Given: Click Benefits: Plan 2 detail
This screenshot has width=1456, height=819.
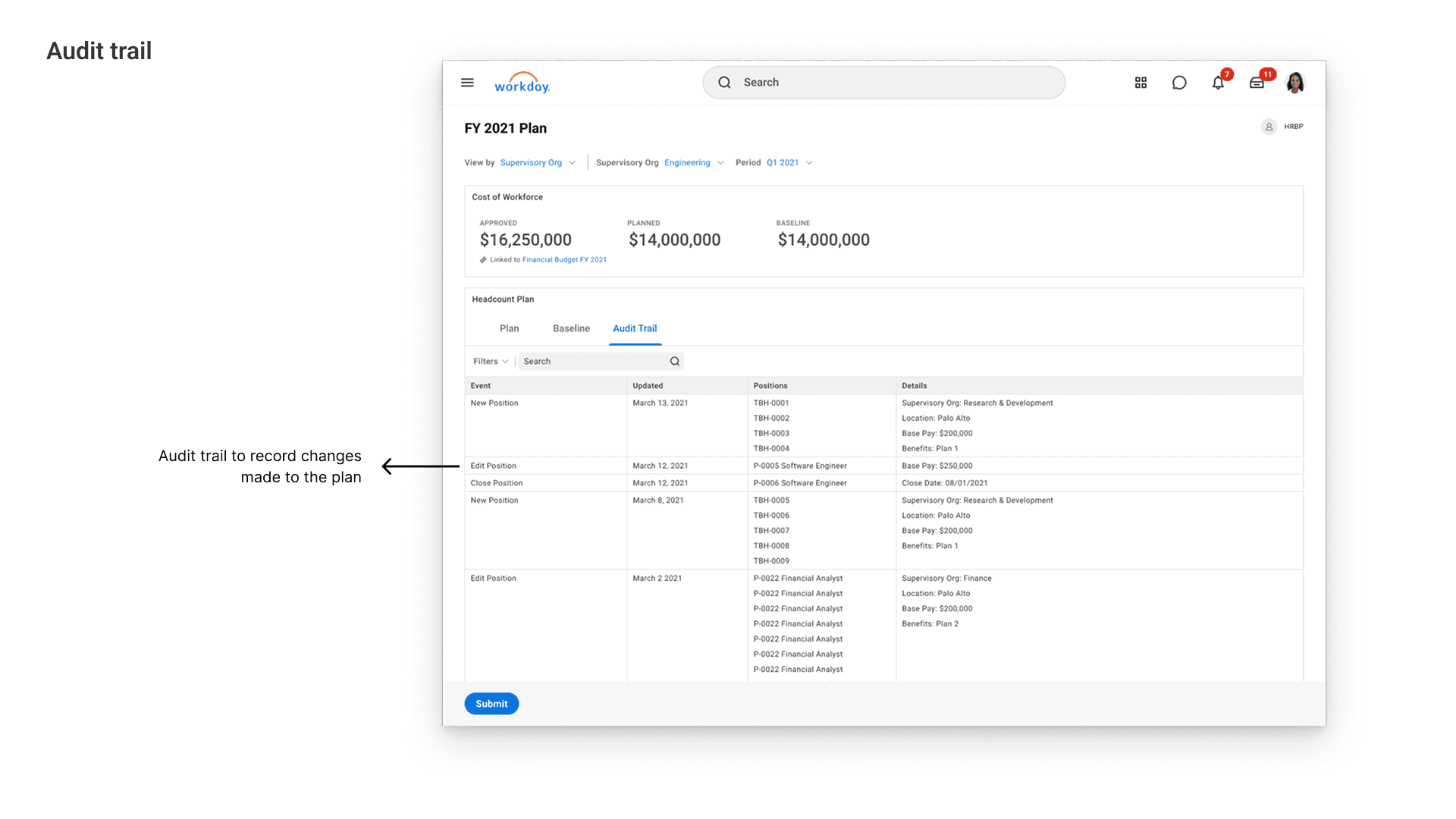Looking at the screenshot, I should tap(930, 624).
